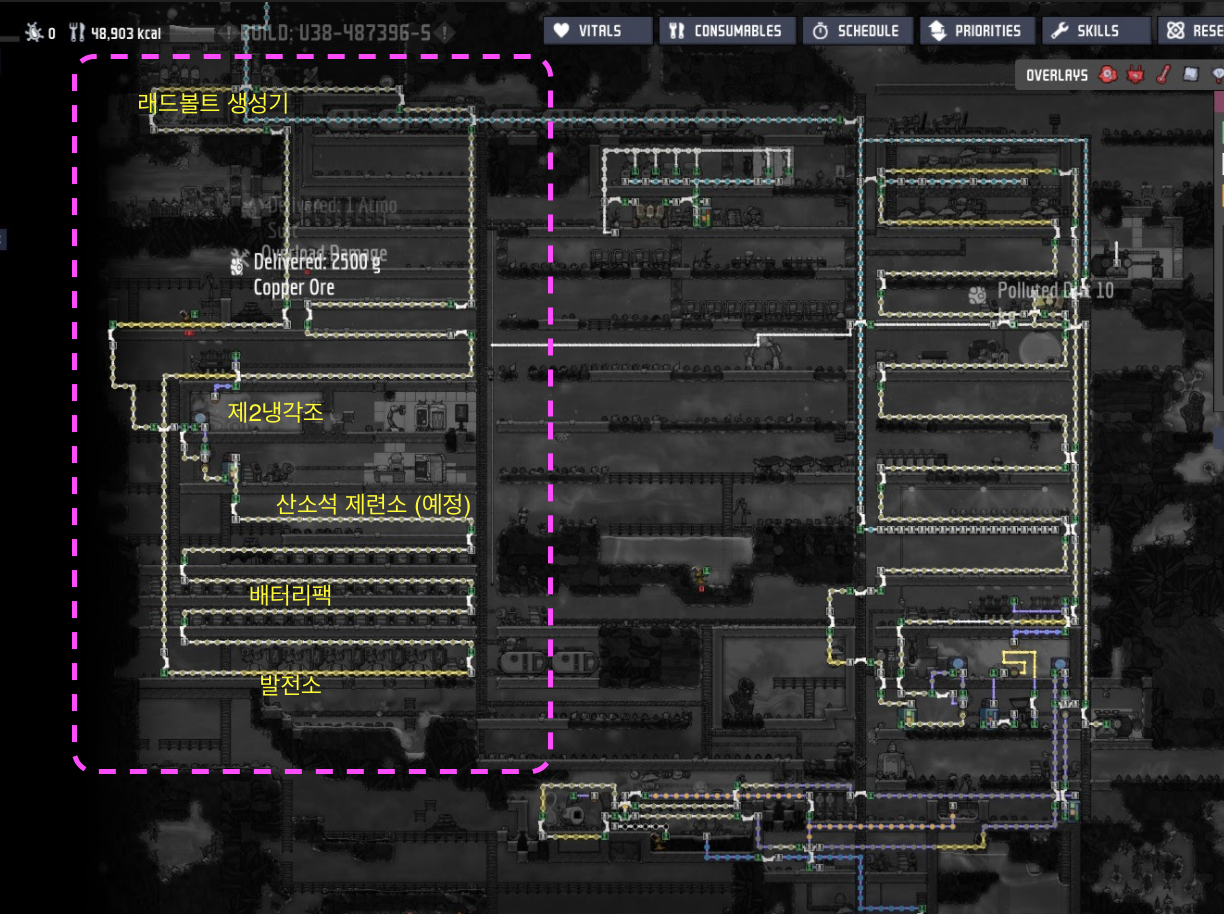Toggle the Materials overlay icon
Viewport: 1224px width, 914px height.
pyautogui.click(x=1190, y=75)
